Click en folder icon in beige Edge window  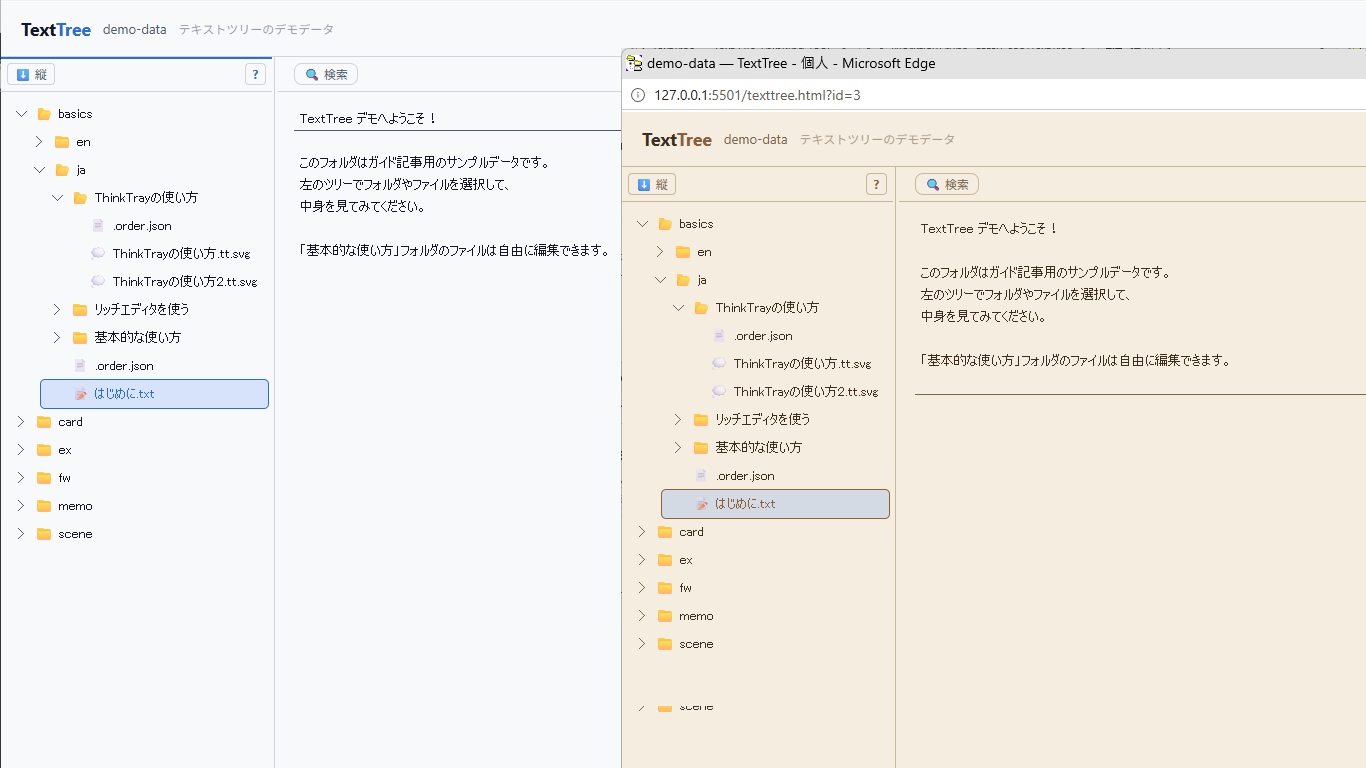[683, 252]
